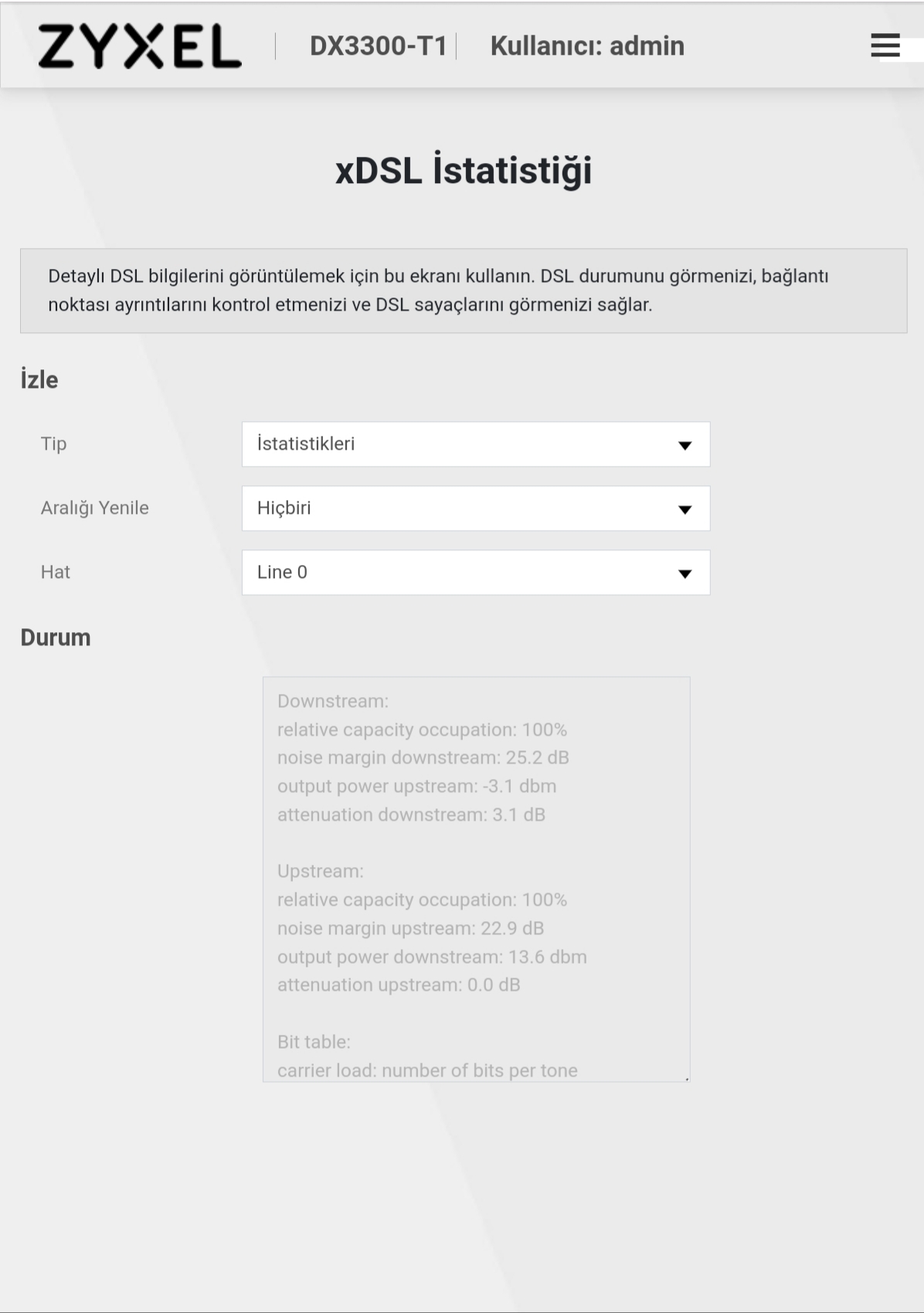The height and width of the screenshot is (1313, 924).
Task: Click the DSL description info box
Action: point(464,291)
